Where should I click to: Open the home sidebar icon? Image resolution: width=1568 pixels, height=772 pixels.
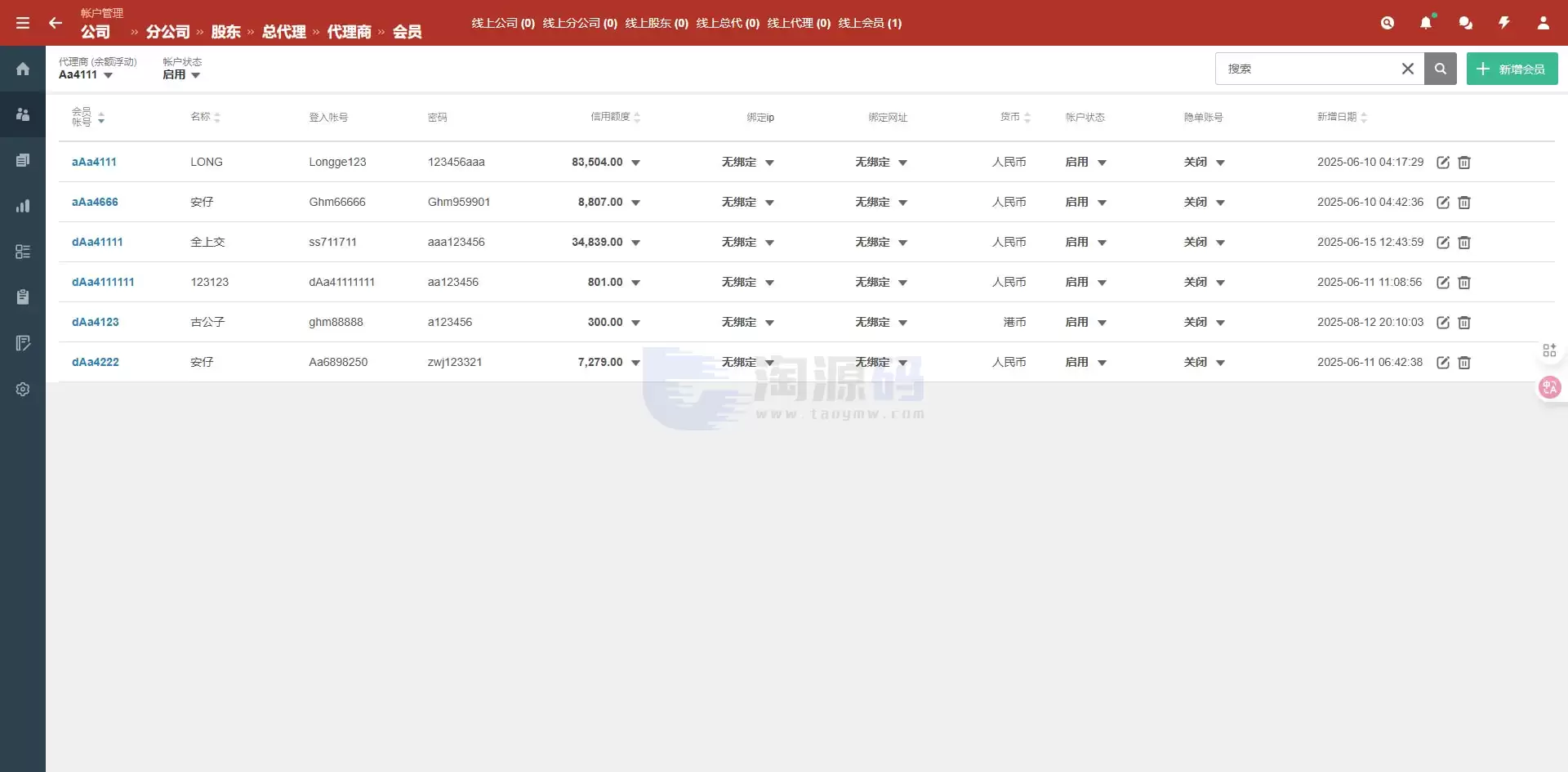tap(23, 69)
